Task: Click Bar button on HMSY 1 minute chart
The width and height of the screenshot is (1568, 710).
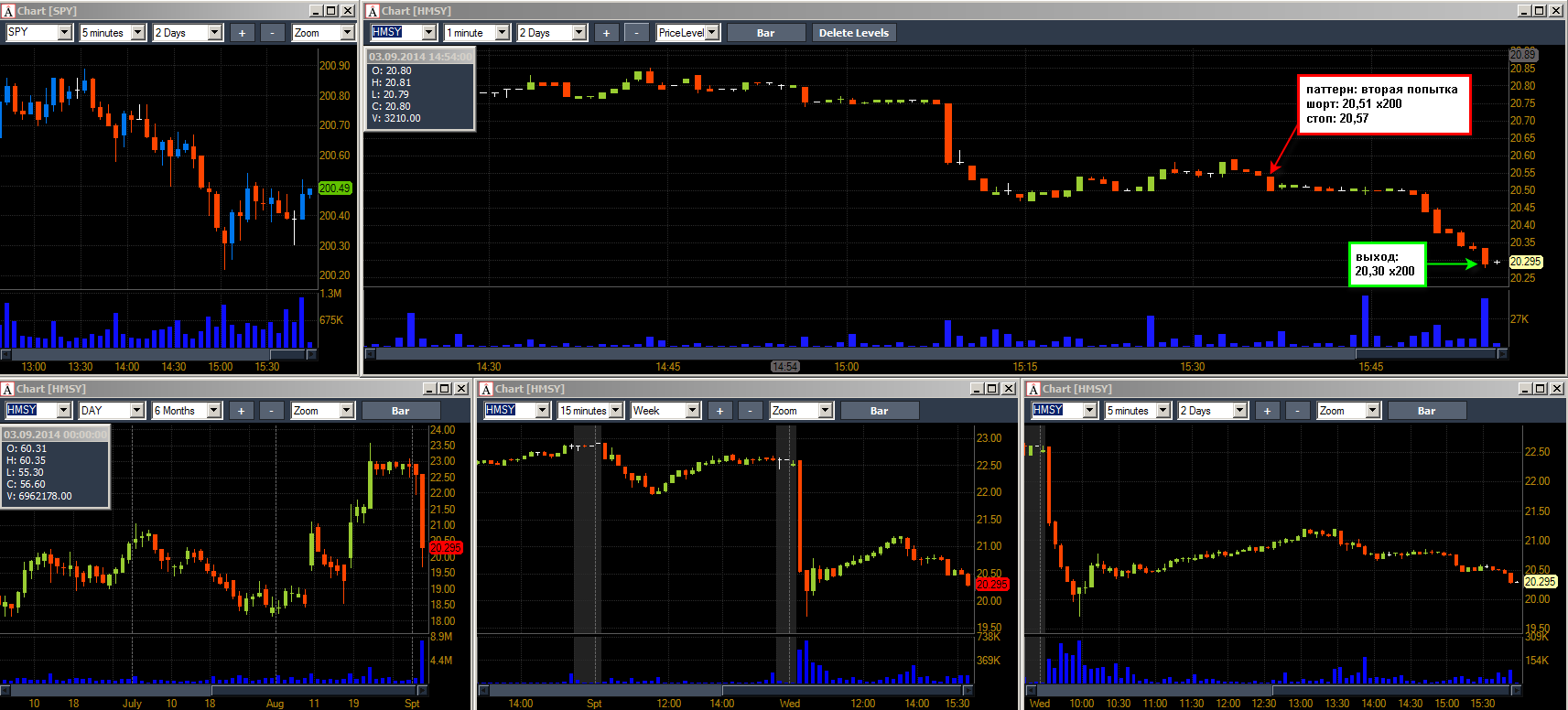Action: [766, 32]
